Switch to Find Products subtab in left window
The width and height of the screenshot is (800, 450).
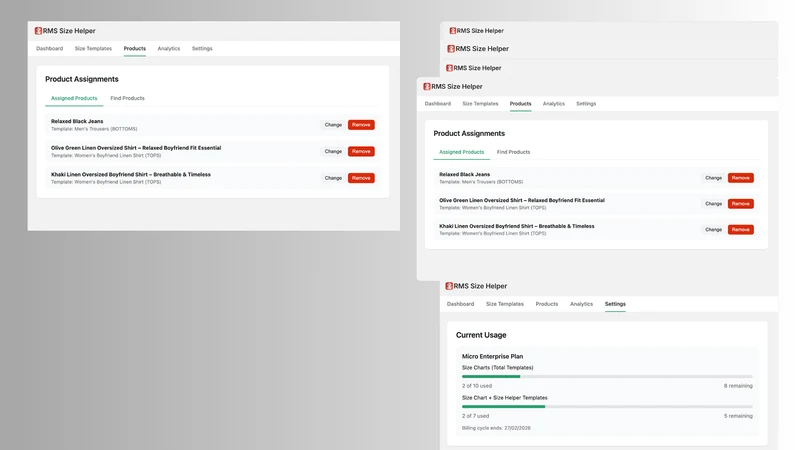(128, 98)
